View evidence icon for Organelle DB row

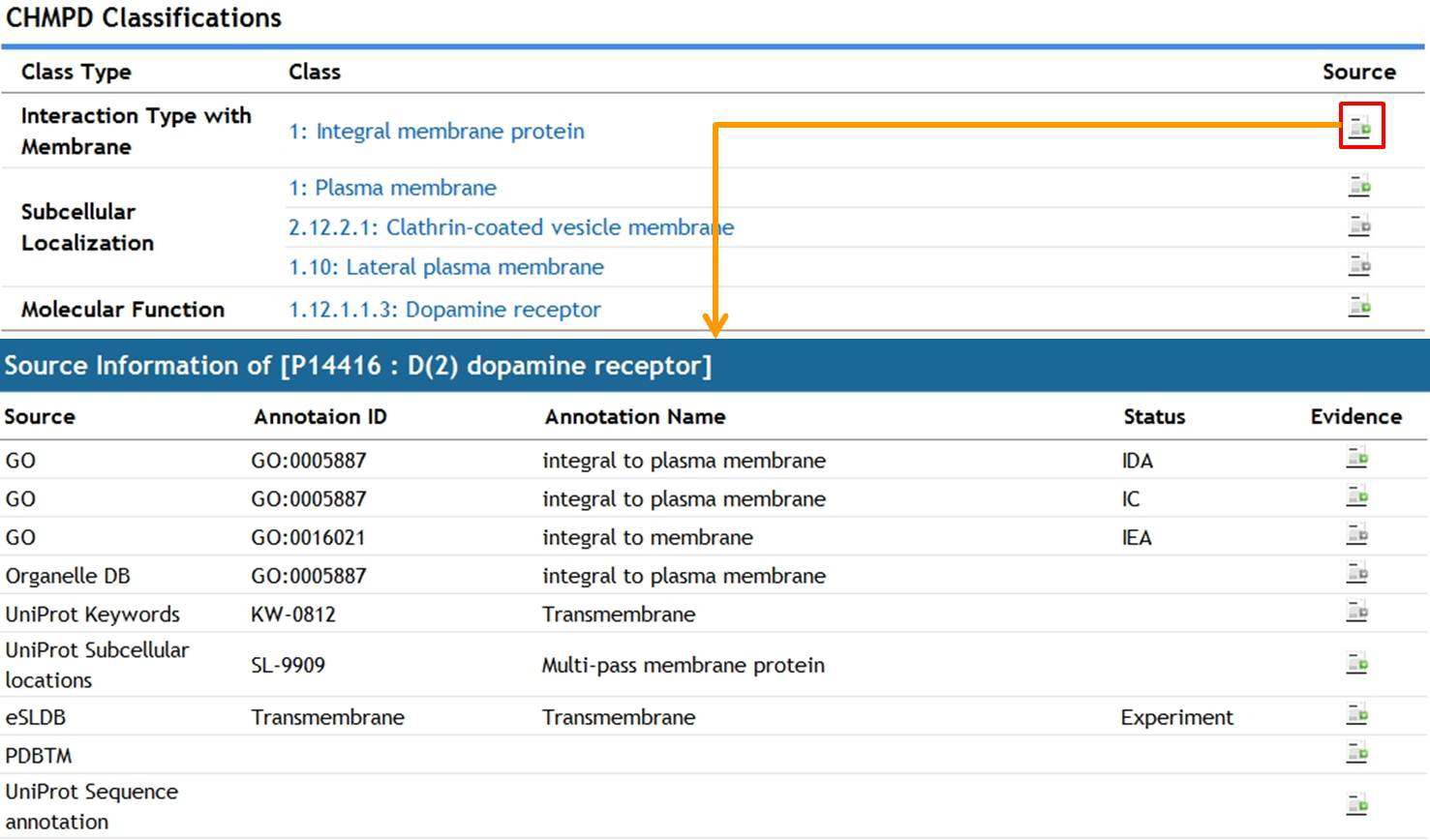tap(1356, 573)
